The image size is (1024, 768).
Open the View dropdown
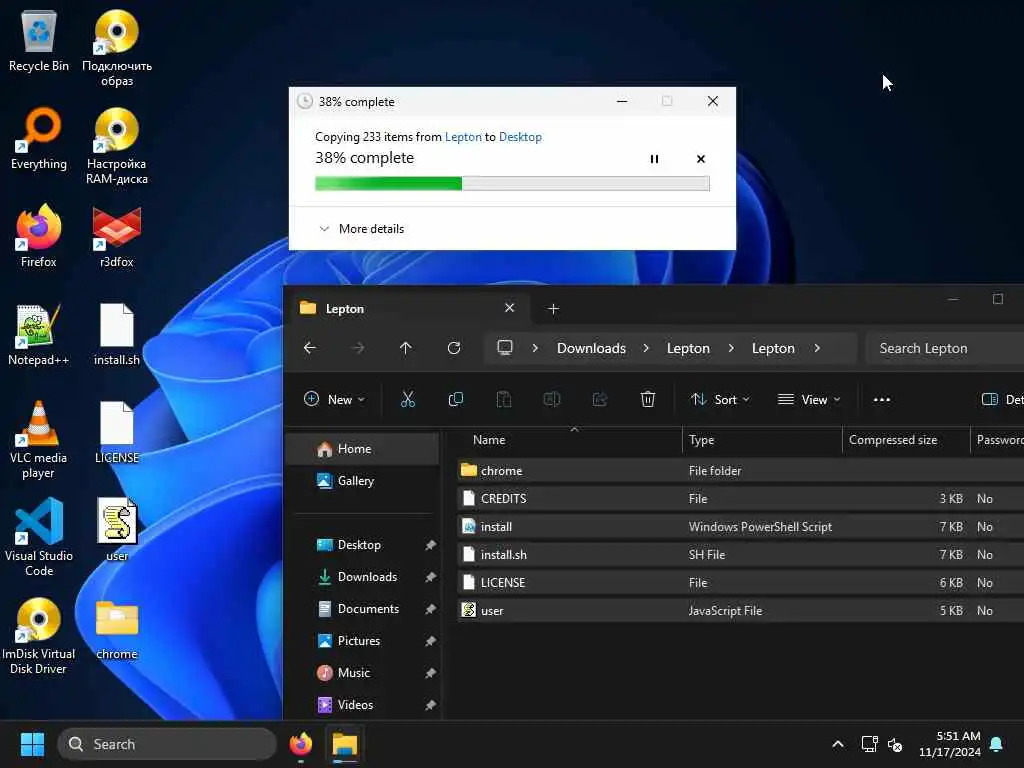[809, 399]
